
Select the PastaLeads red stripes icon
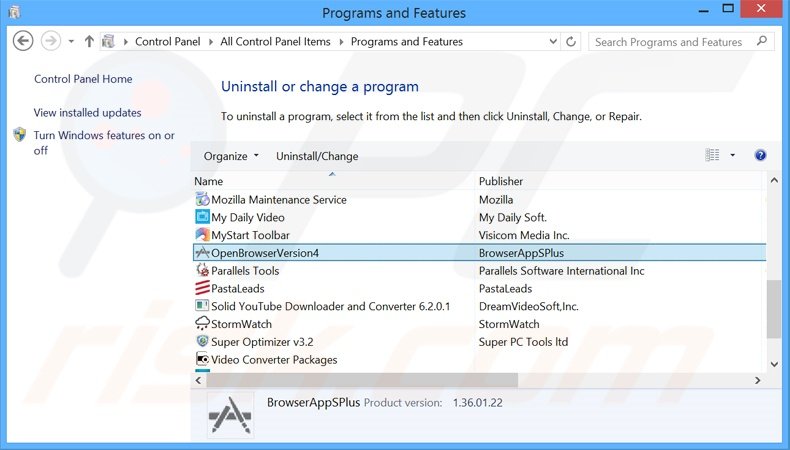[x=202, y=288]
